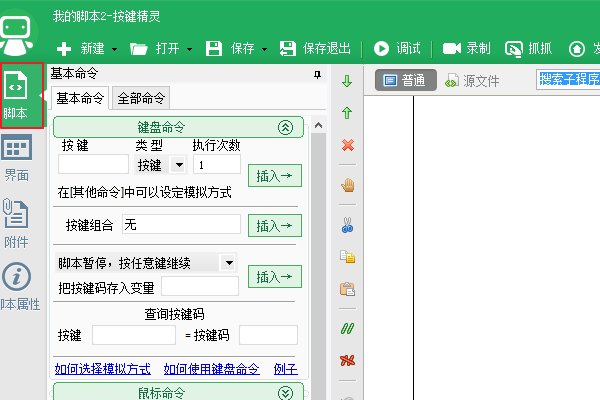Click the 执行次数 field

(217, 164)
